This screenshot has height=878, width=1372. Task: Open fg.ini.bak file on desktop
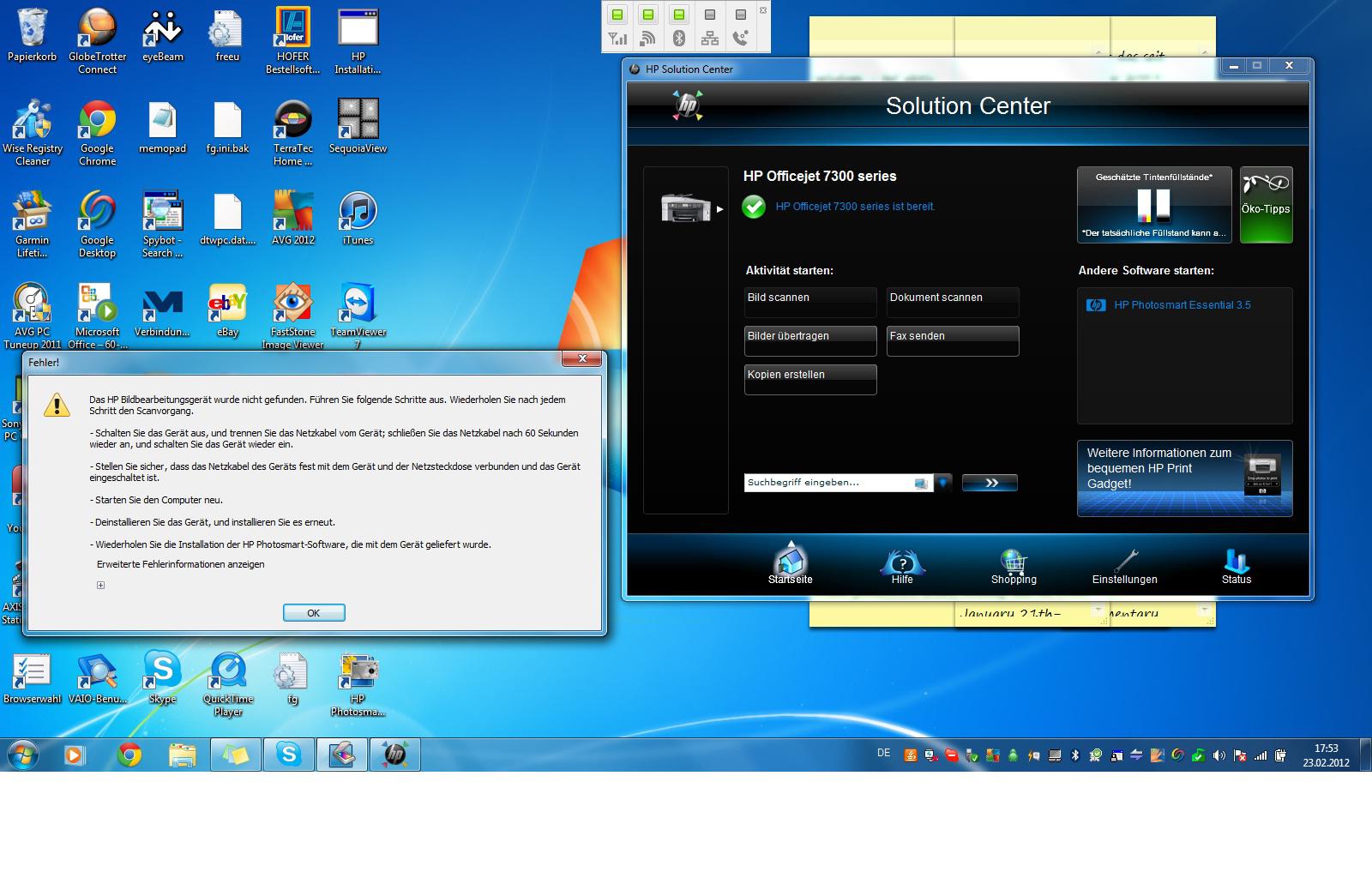click(227, 126)
